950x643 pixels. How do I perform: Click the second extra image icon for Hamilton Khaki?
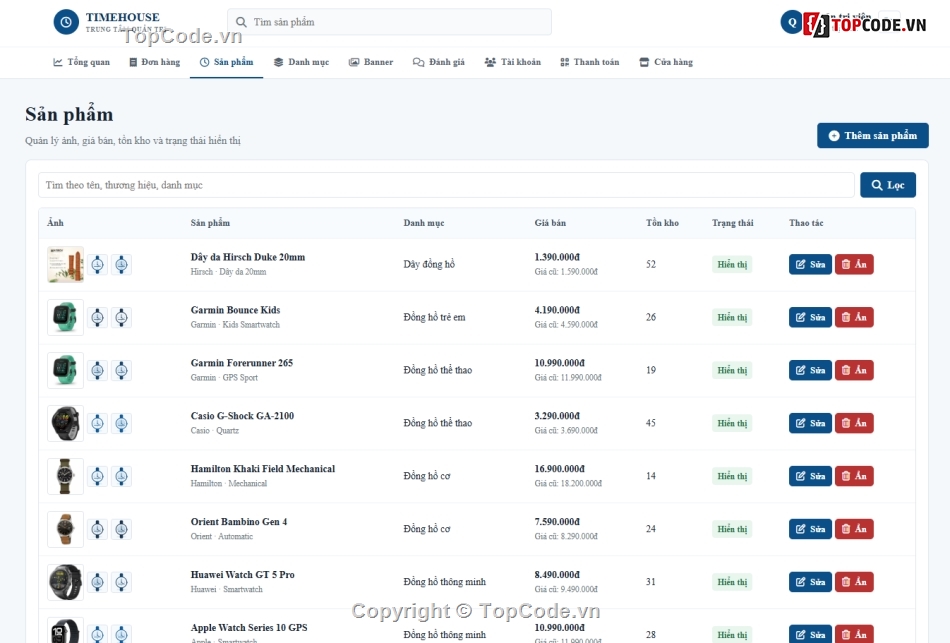121,476
